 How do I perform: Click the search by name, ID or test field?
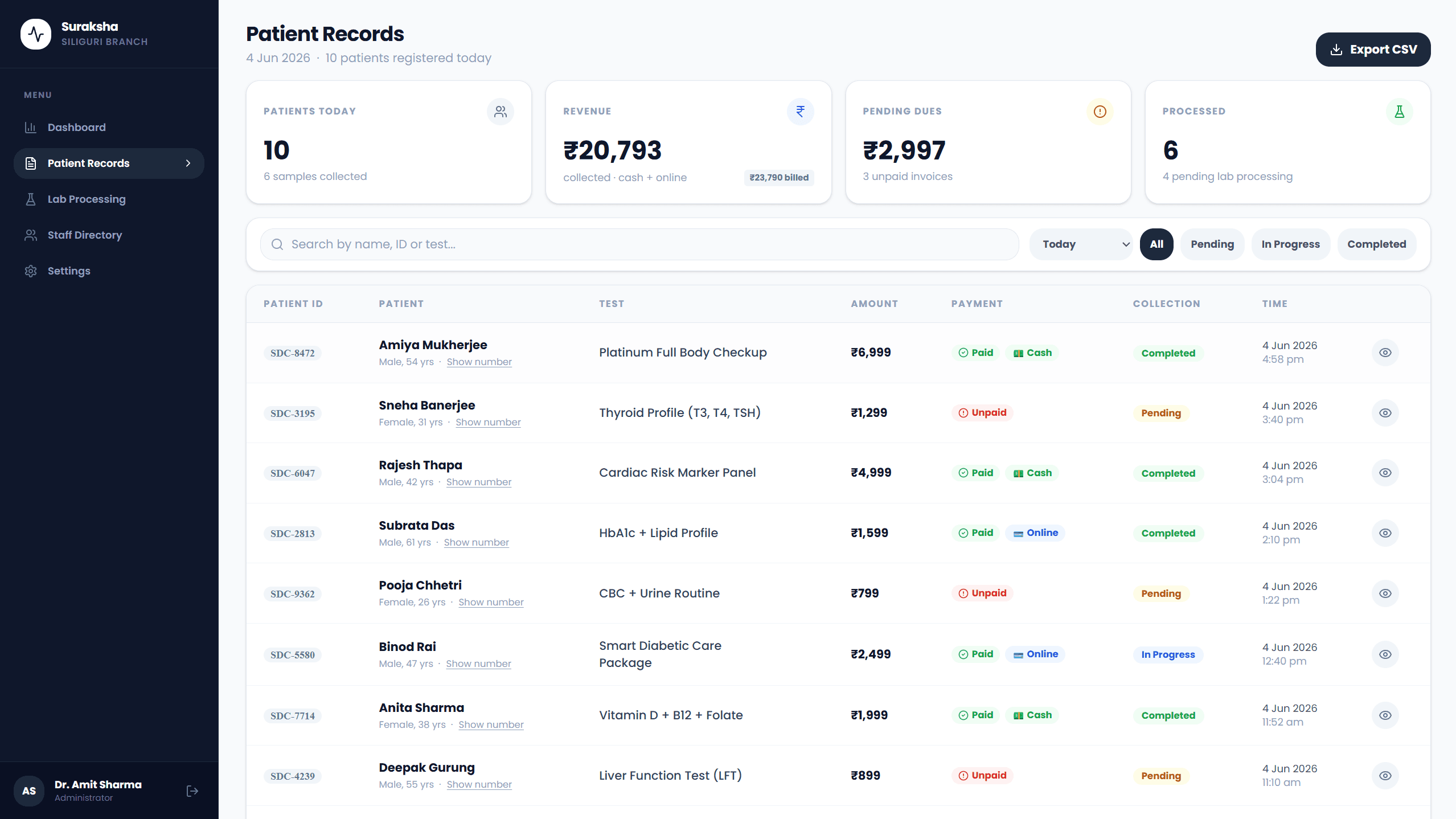click(x=639, y=244)
